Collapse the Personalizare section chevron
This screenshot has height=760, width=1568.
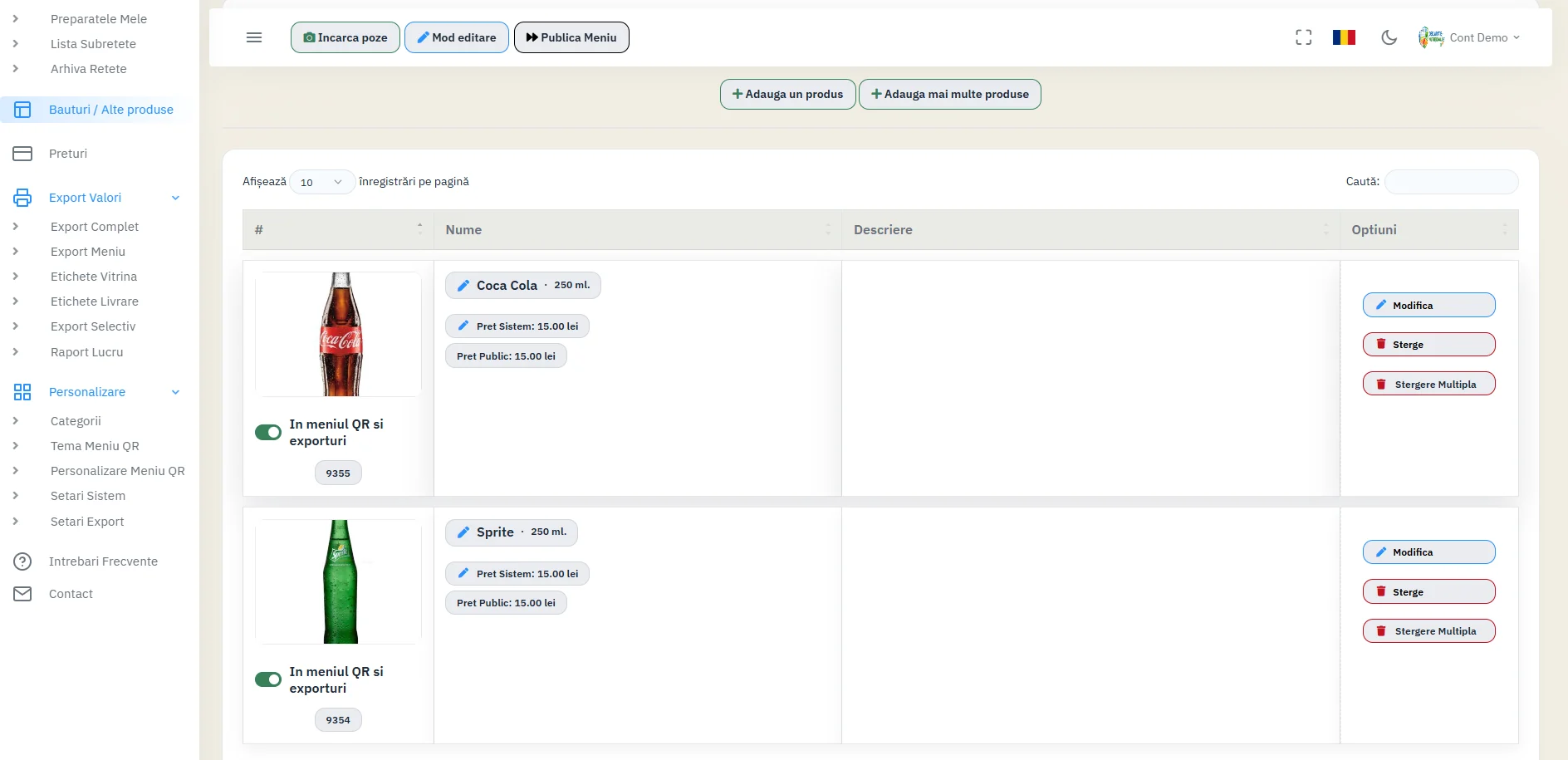[175, 392]
